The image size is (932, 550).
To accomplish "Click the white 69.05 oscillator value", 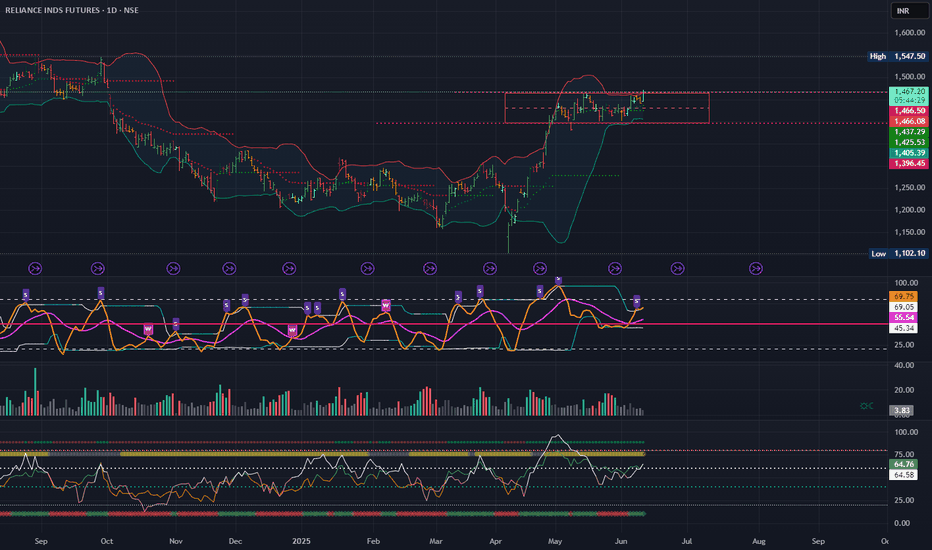I will pyautogui.click(x=903, y=307).
